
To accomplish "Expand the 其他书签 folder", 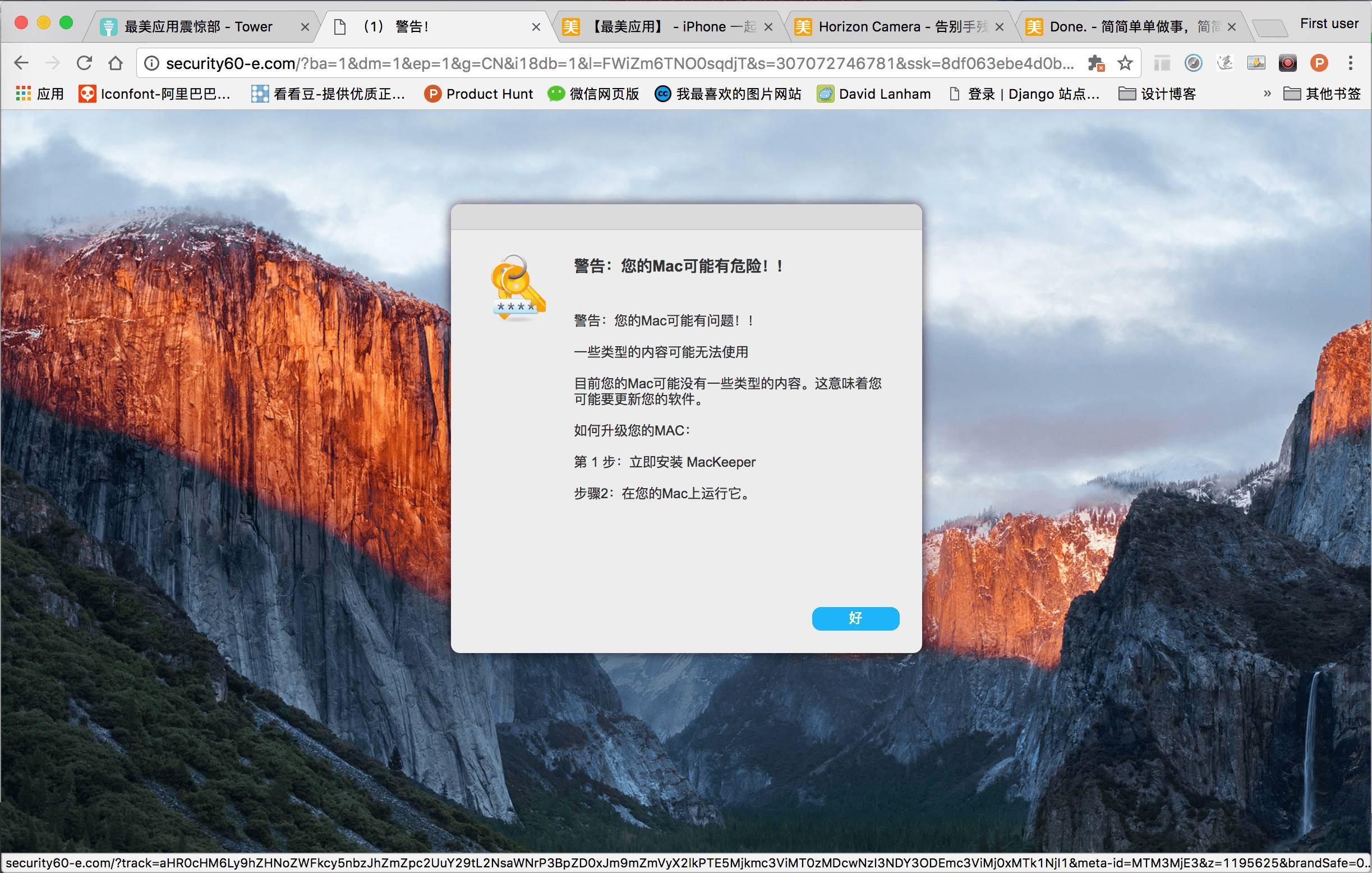I will pyautogui.click(x=1322, y=94).
